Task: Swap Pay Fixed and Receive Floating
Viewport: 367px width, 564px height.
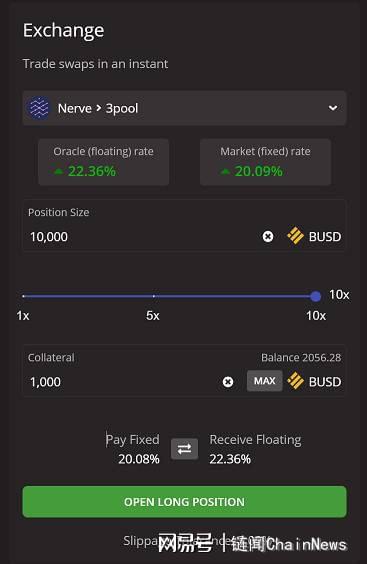Action: tap(184, 449)
